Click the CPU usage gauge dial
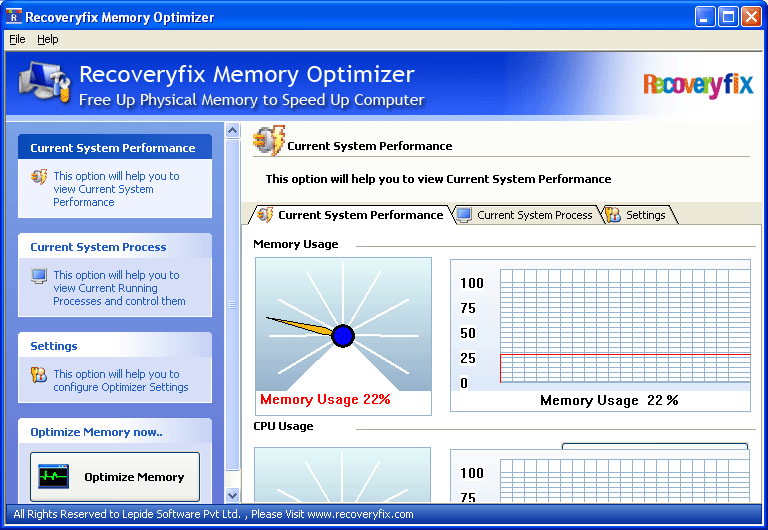768x530 pixels. point(342,475)
